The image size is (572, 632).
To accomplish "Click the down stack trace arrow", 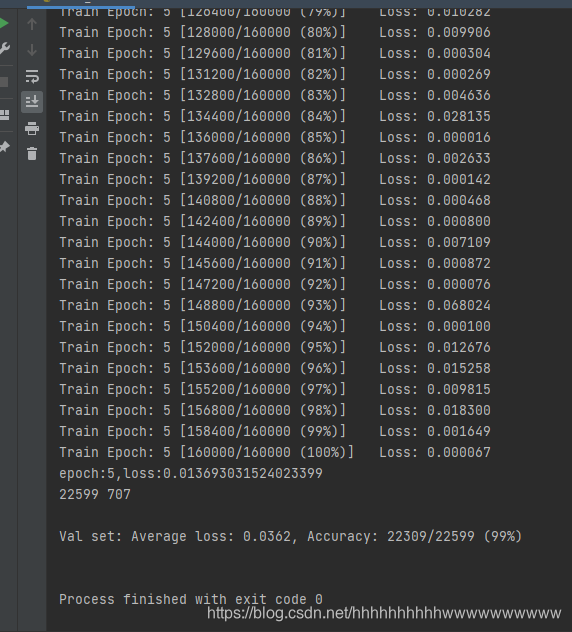I will pyautogui.click(x=32, y=50).
